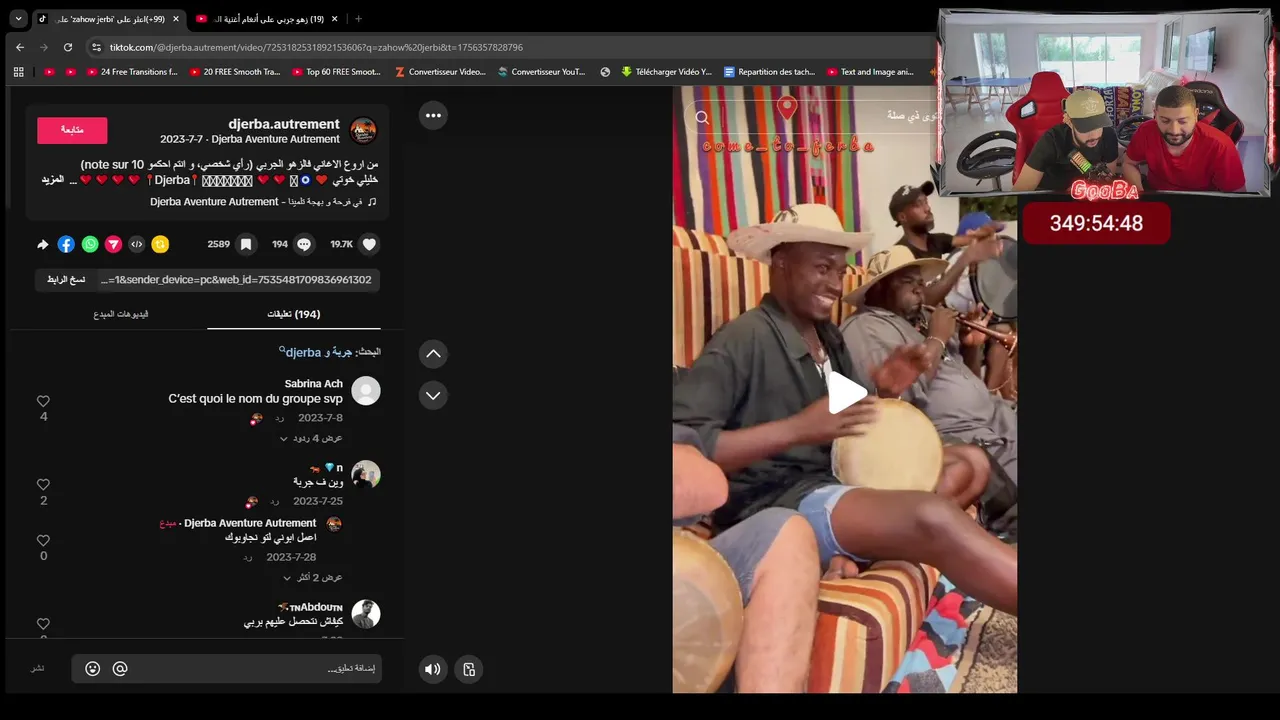Select the TikTok 'zahow jerbi' browser tab
The image size is (1280, 720).
(109, 19)
